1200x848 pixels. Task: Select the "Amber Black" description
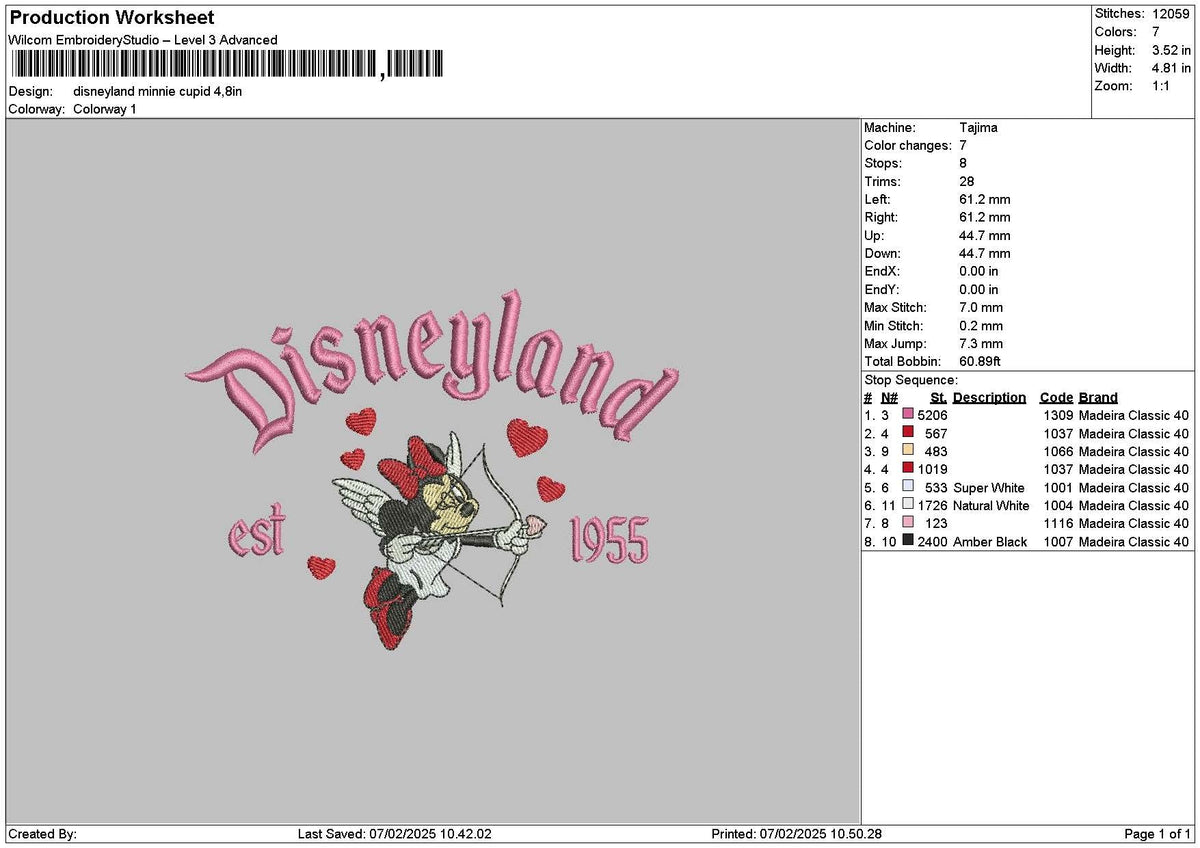pyautogui.click(x=990, y=542)
